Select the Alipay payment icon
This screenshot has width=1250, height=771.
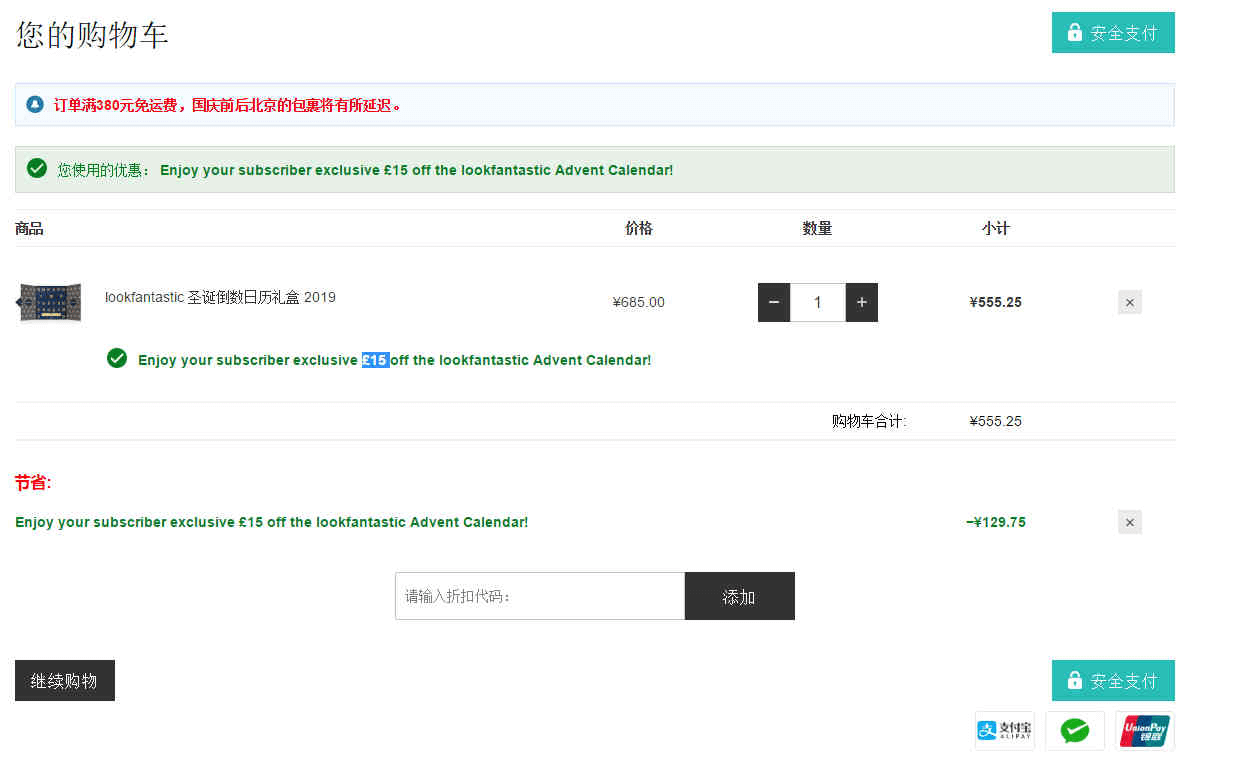tap(1005, 731)
